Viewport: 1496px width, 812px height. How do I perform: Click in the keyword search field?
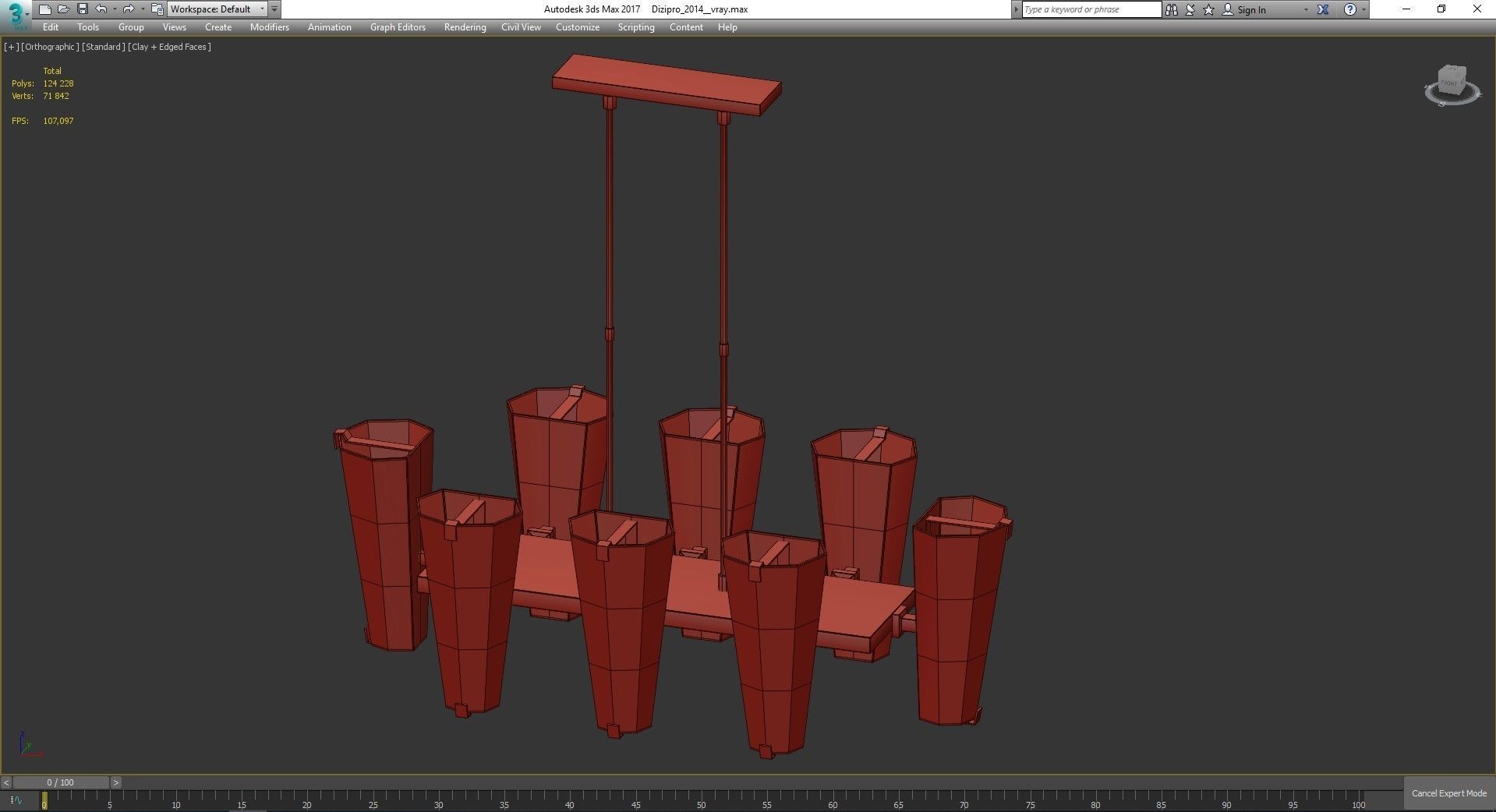click(1091, 9)
